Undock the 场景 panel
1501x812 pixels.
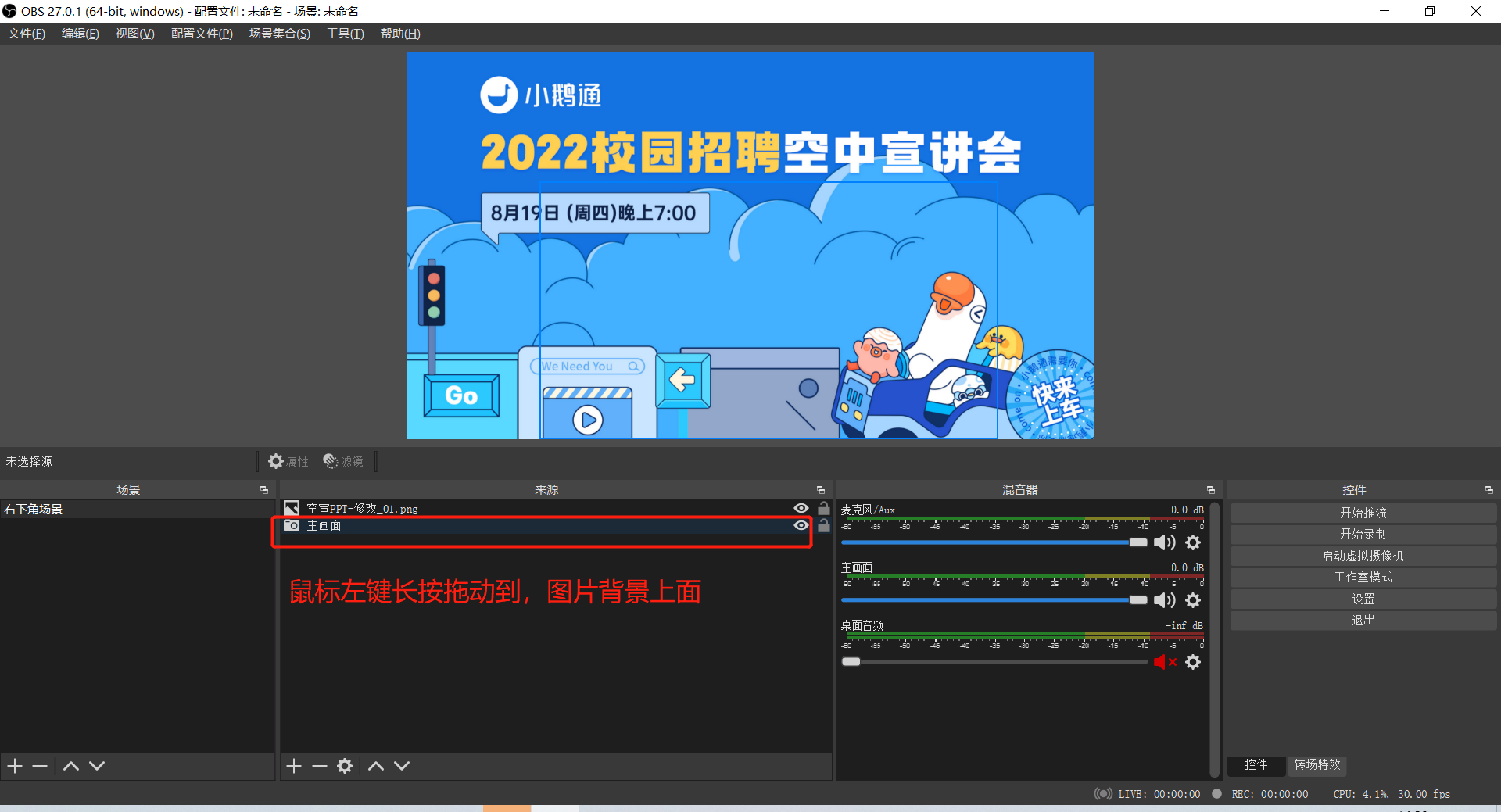click(264, 490)
